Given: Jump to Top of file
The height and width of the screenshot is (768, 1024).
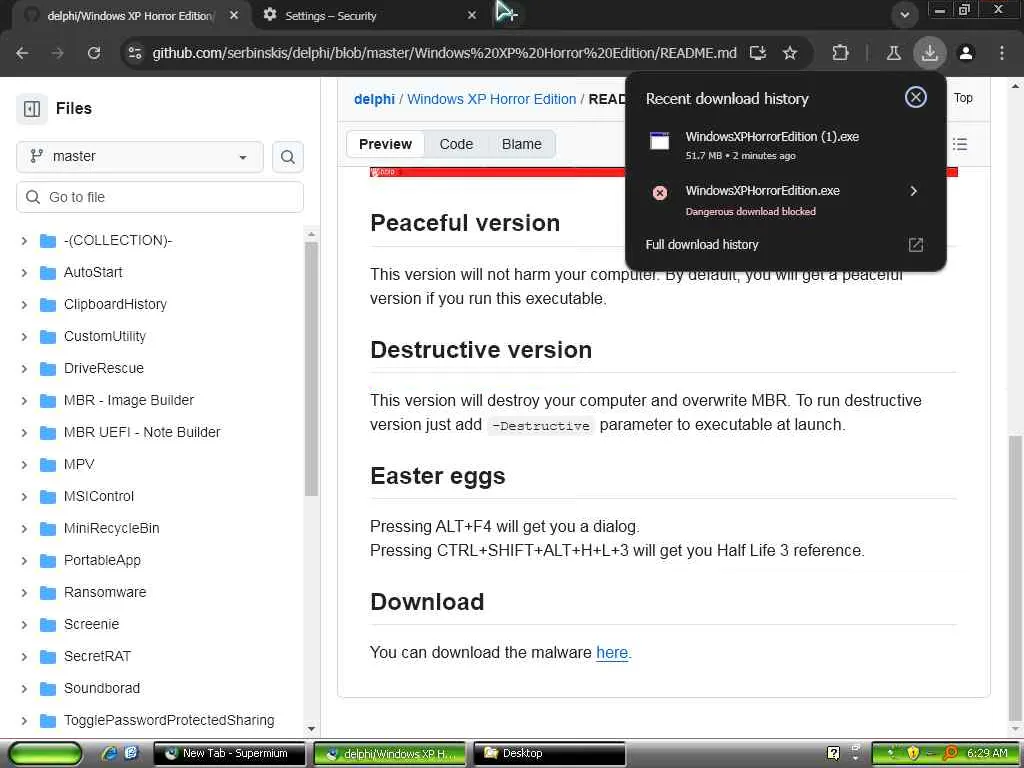Looking at the screenshot, I should point(963,98).
